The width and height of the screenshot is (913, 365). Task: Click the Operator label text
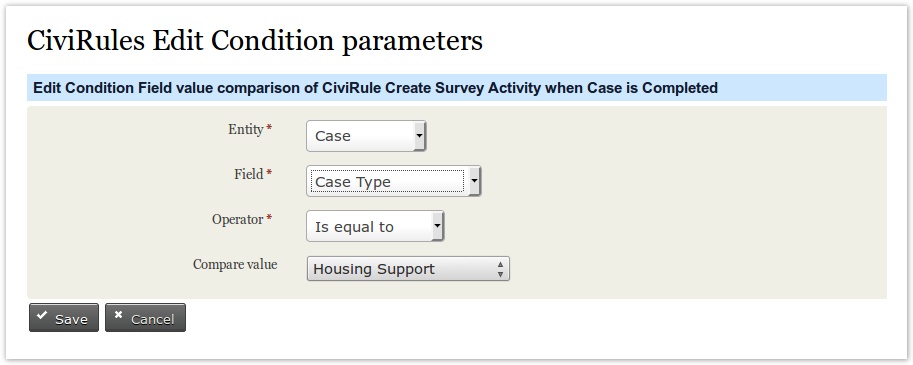[x=238, y=219]
